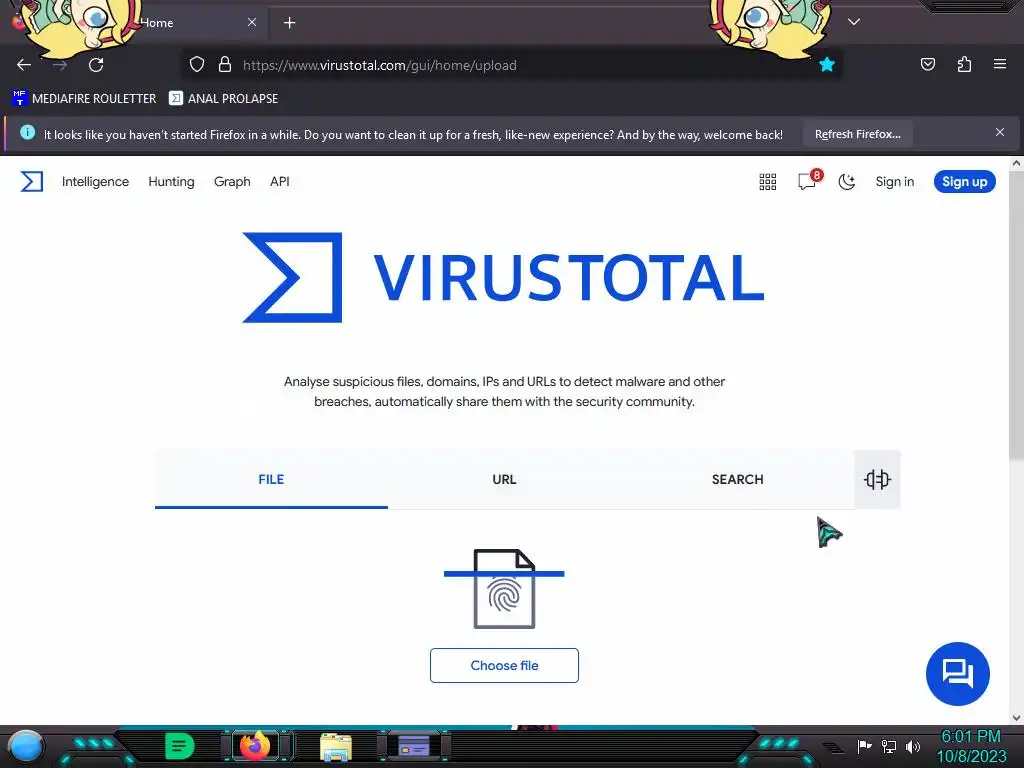Image resolution: width=1024 pixels, height=768 pixels.
Task: Close the Home tab
Action: tap(252, 22)
